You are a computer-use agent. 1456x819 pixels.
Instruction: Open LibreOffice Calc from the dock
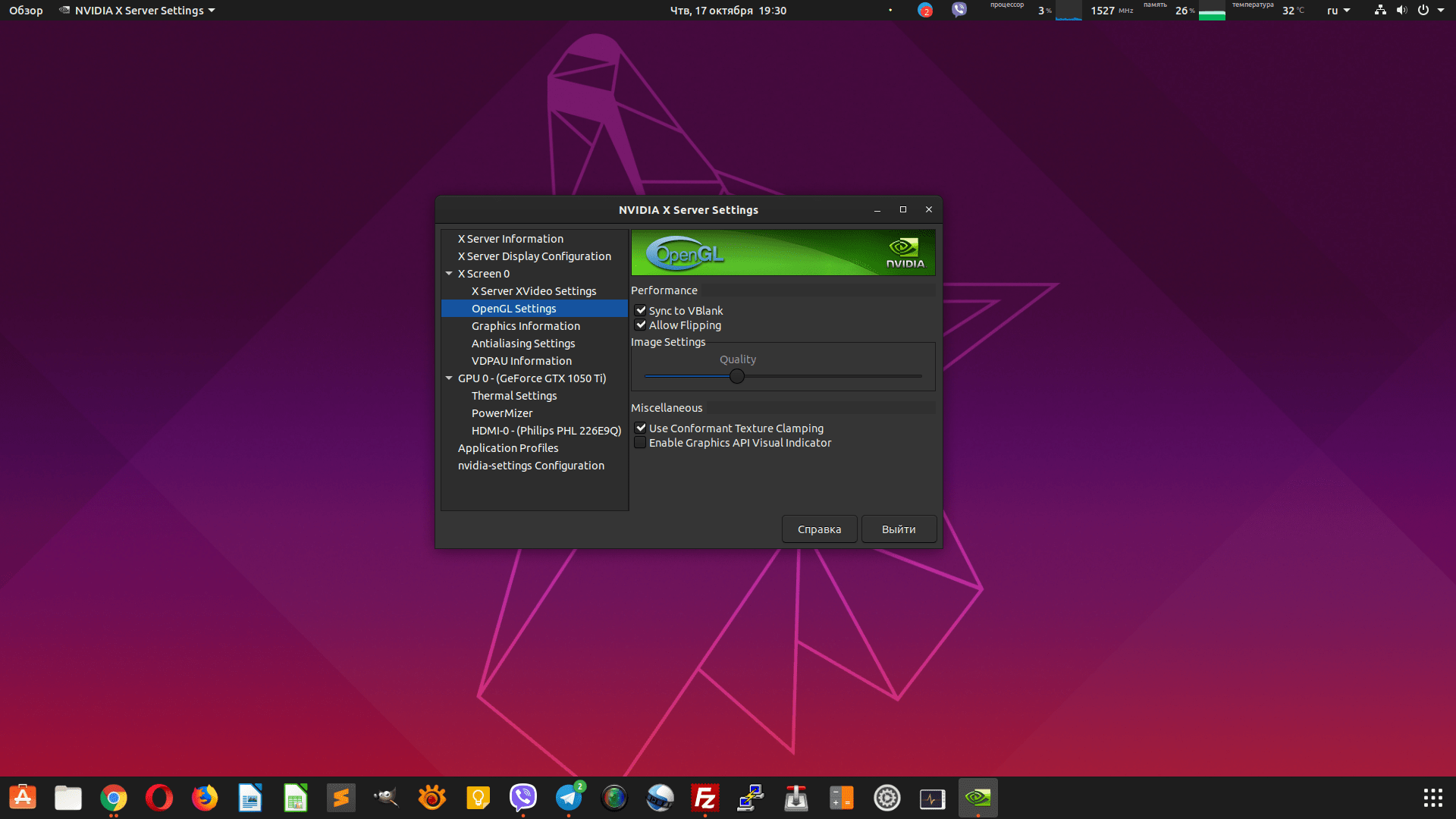tap(296, 798)
